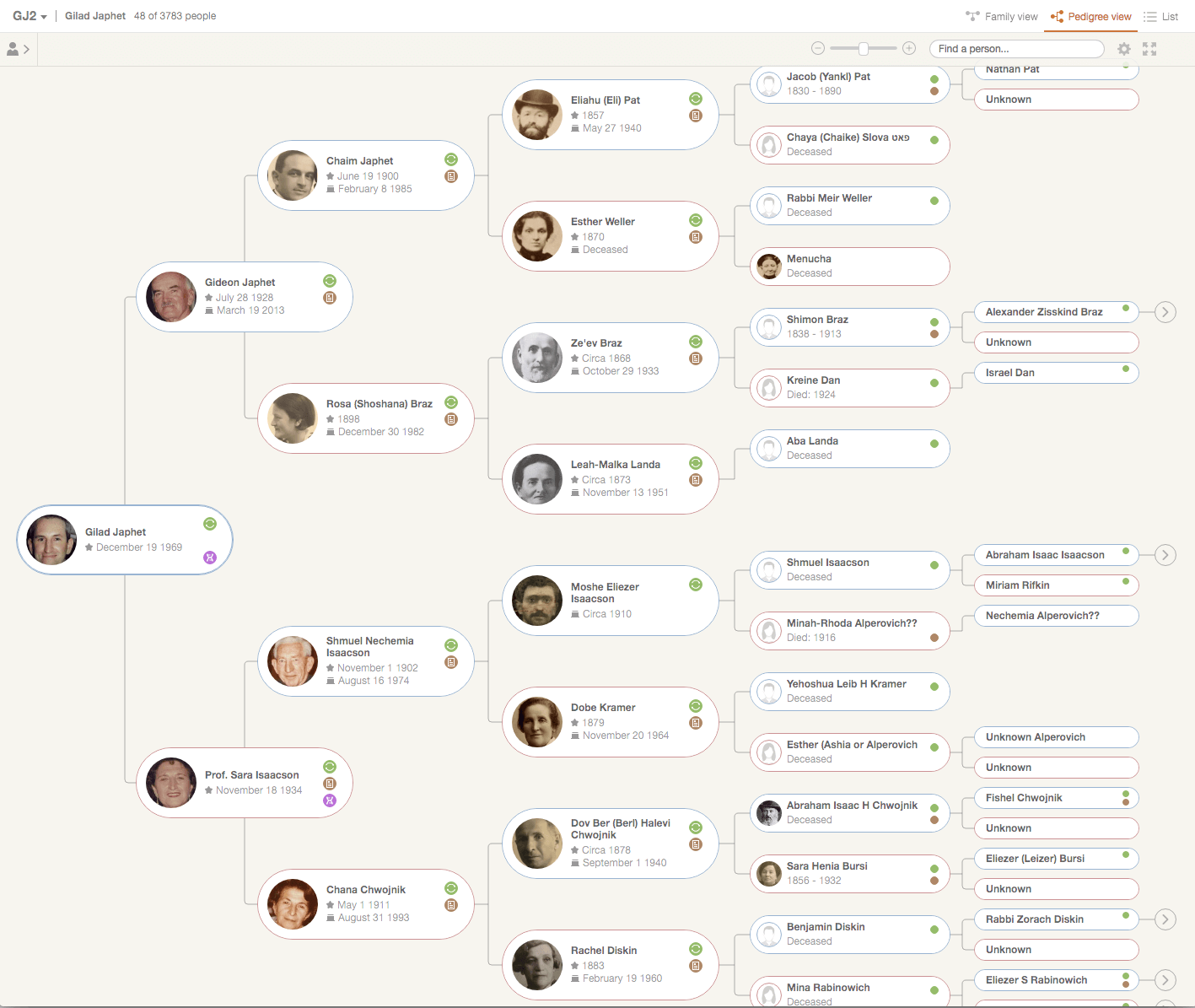
Task: Open the GJ2 tree dropdown
Action: 30,16
